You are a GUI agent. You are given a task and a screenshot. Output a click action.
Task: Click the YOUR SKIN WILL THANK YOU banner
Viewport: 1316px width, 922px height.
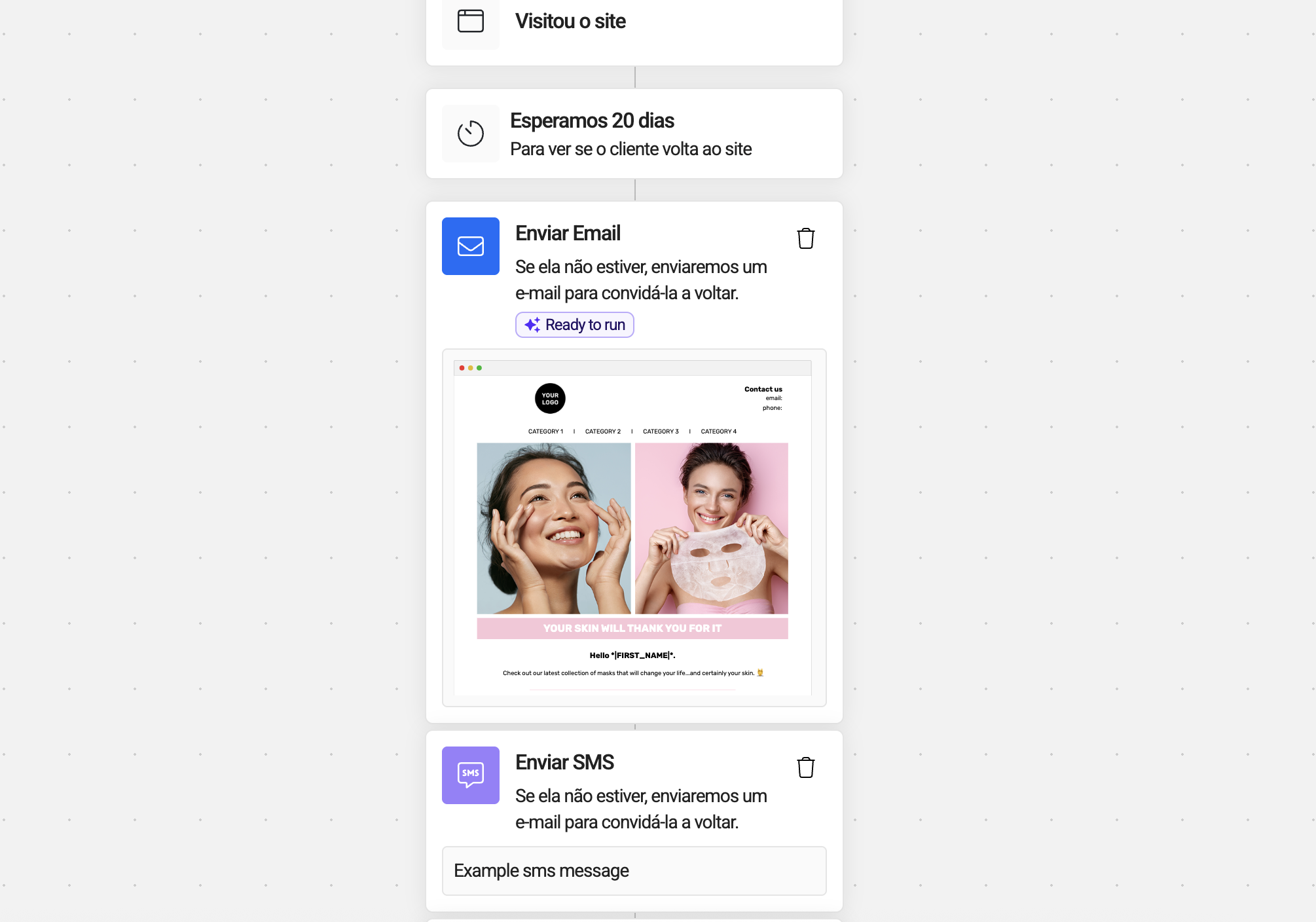(x=632, y=629)
